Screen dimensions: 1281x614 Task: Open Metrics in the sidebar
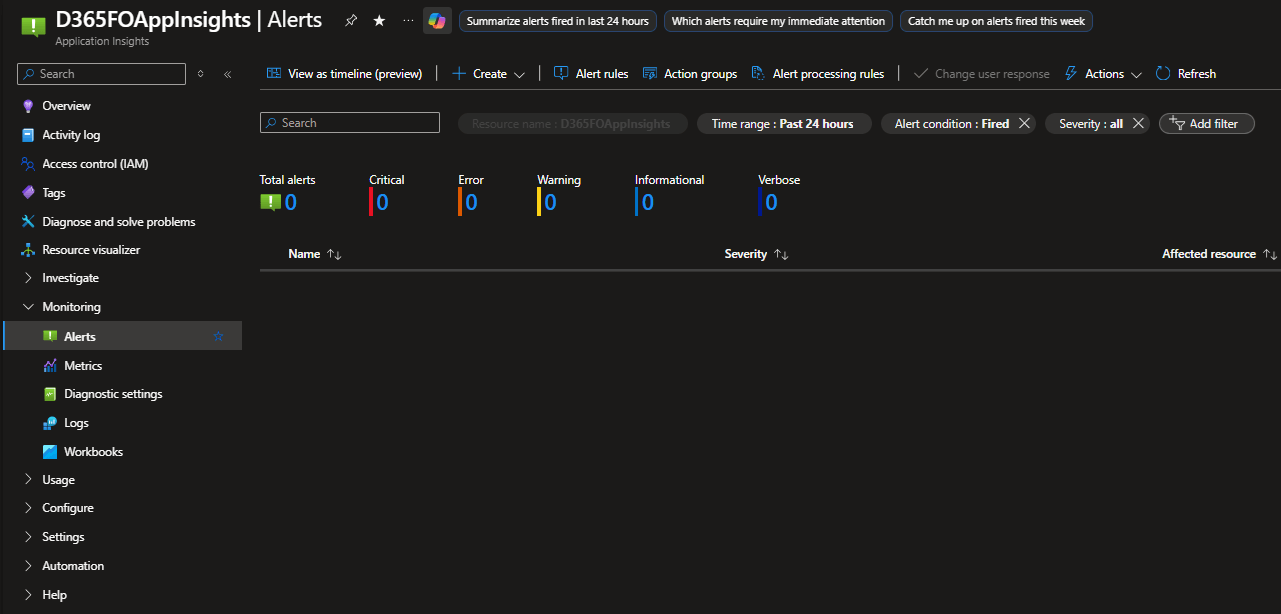click(x=83, y=366)
